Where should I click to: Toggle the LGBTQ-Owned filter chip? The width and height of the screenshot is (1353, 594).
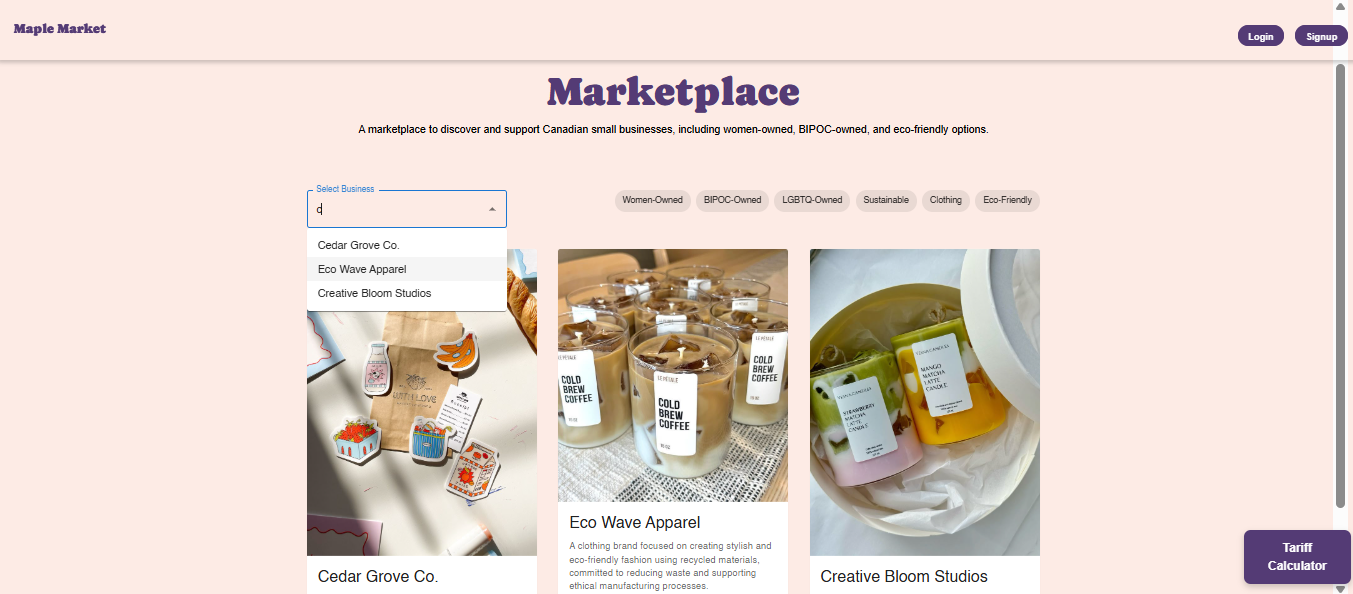click(x=812, y=200)
